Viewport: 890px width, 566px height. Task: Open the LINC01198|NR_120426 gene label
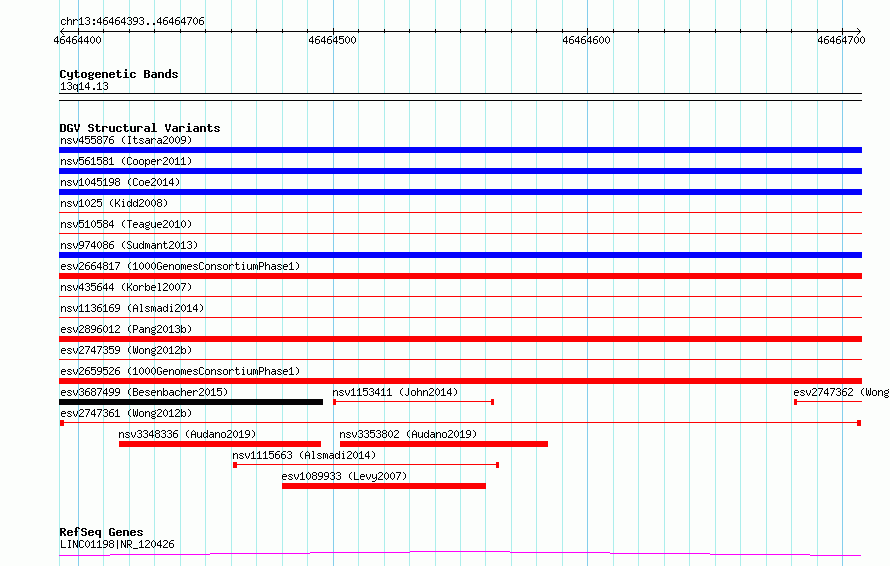117,544
